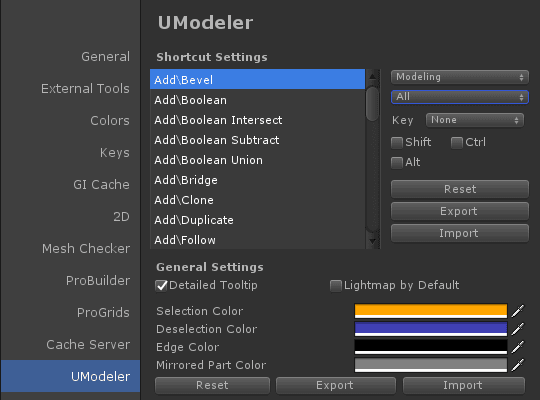Enable Lightmap by Default
The image size is (540, 400).
[336, 286]
